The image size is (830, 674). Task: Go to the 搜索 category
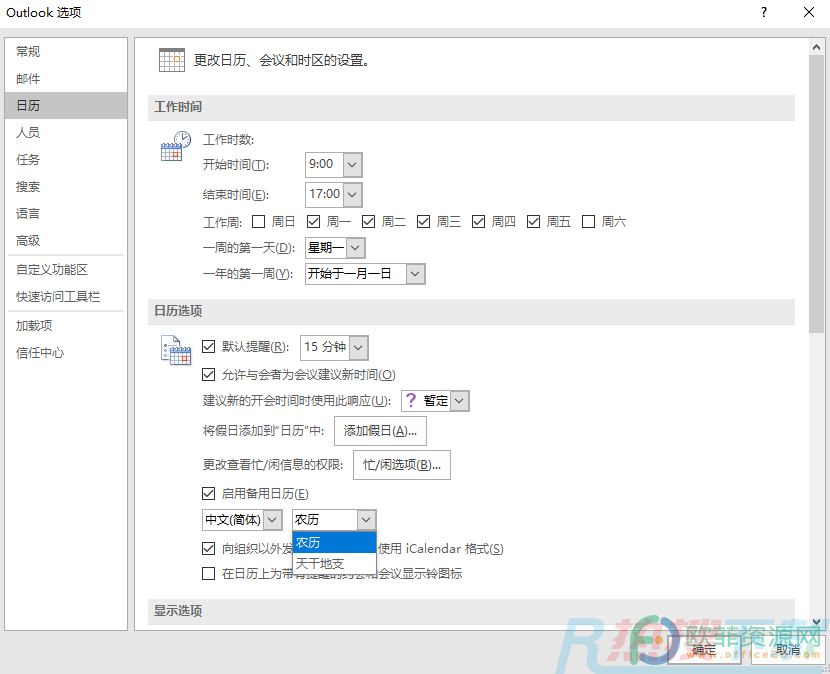point(66,186)
